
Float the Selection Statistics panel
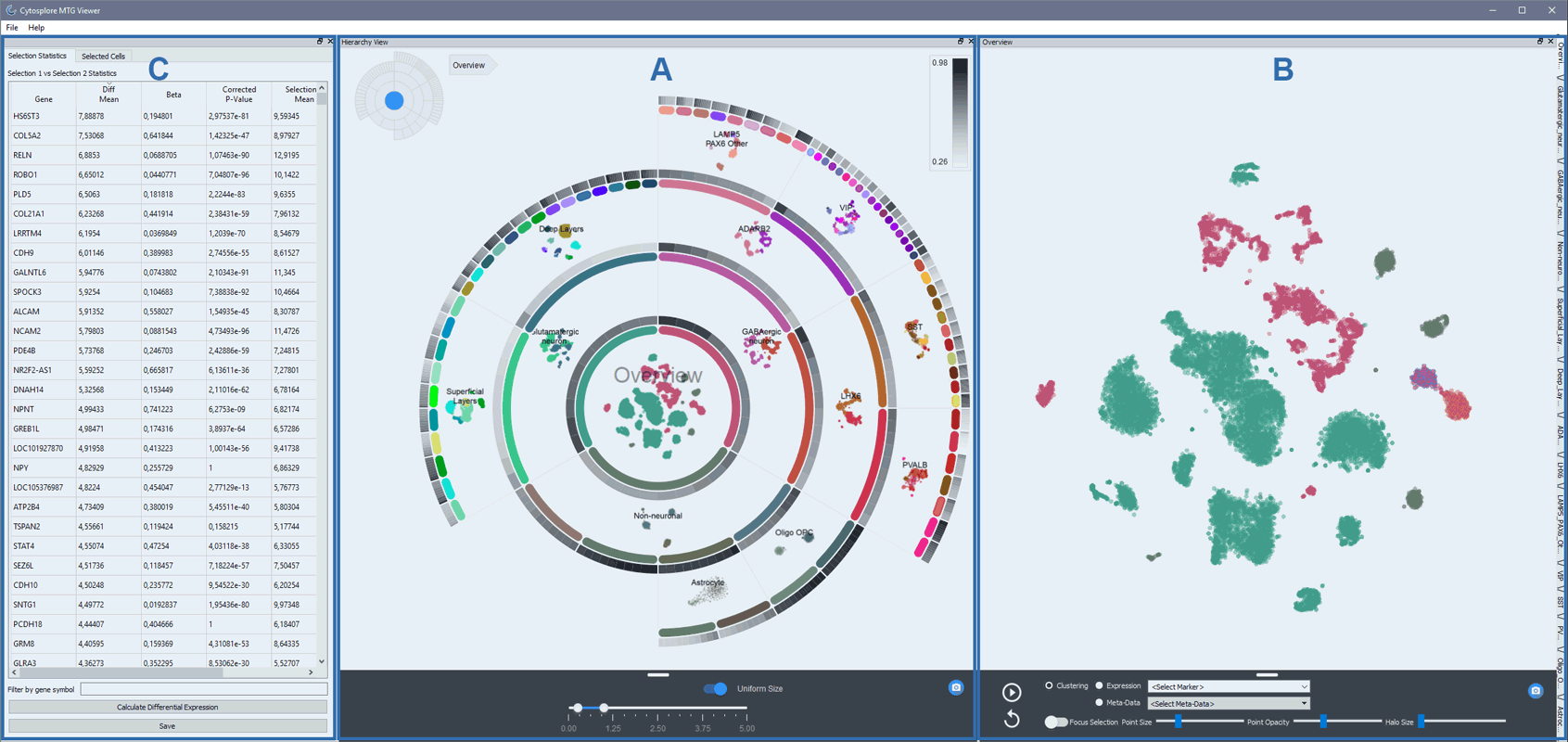[x=320, y=42]
